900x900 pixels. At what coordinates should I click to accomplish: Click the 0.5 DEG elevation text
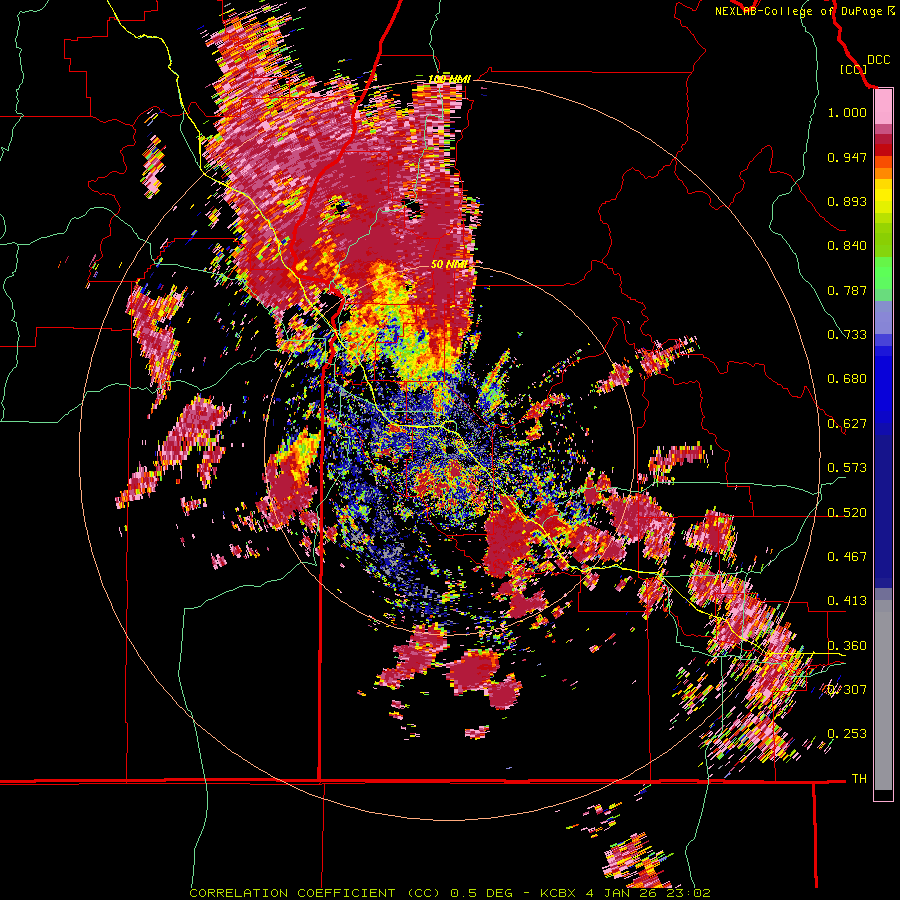pyautogui.click(x=481, y=893)
